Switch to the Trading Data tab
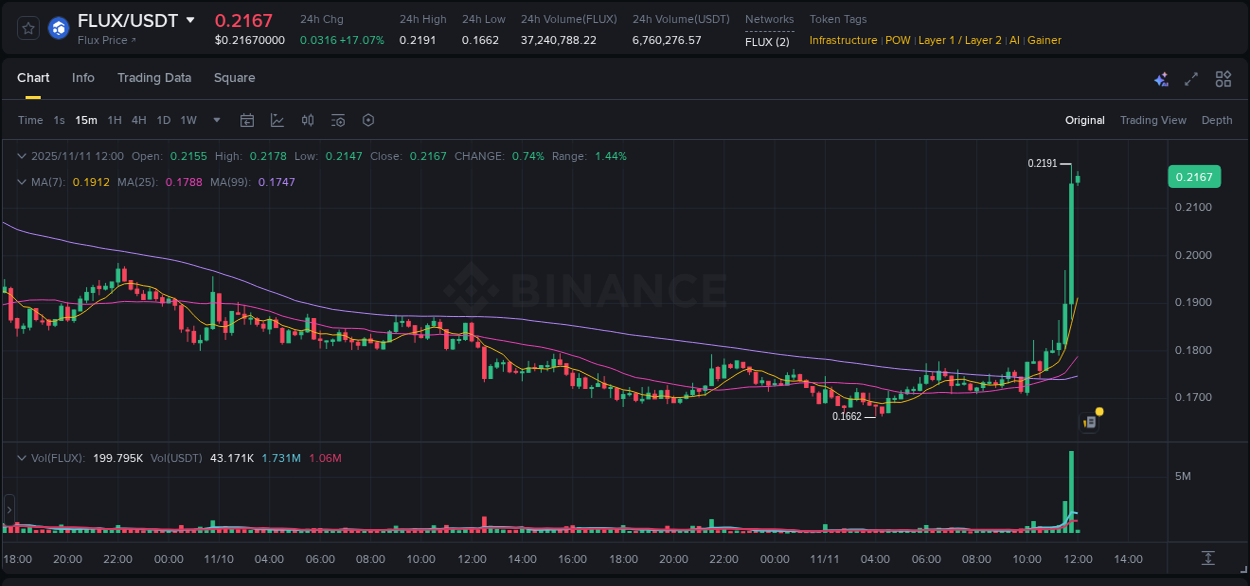The height and width of the screenshot is (586, 1250). pos(154,77)
